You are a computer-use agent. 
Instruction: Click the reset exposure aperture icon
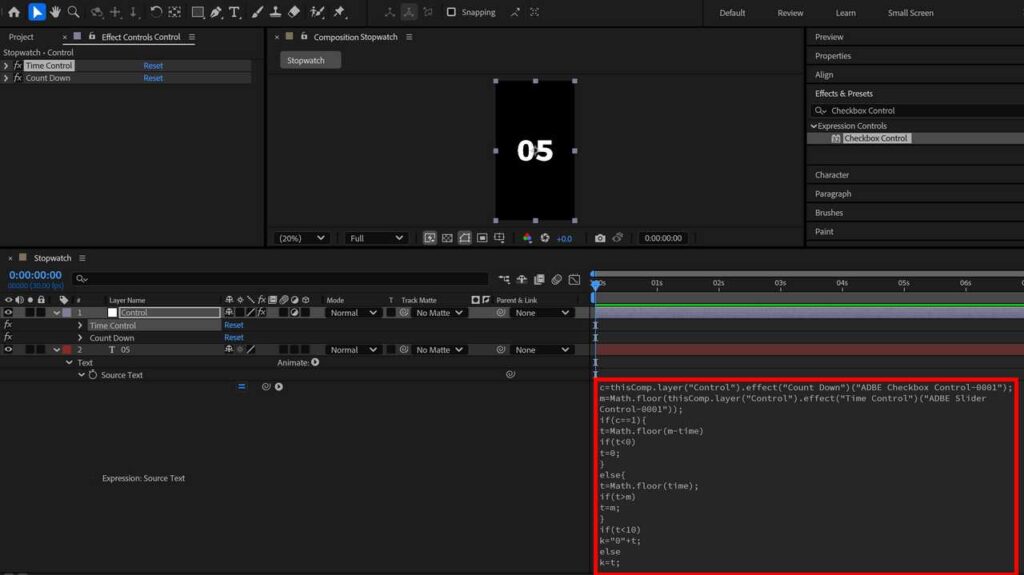(x=545, y=238)
